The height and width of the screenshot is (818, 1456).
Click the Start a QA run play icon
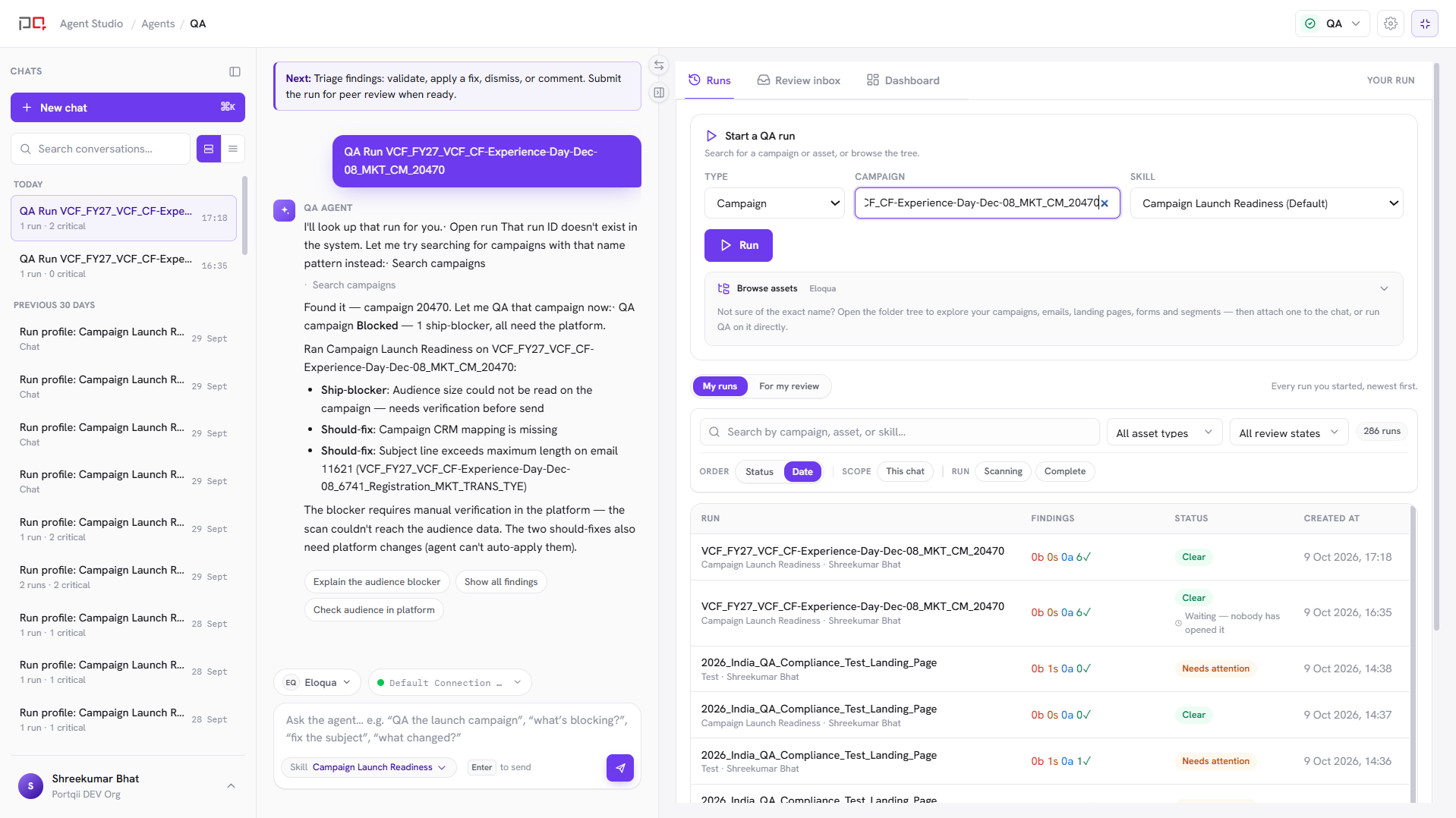pos(711,136)
